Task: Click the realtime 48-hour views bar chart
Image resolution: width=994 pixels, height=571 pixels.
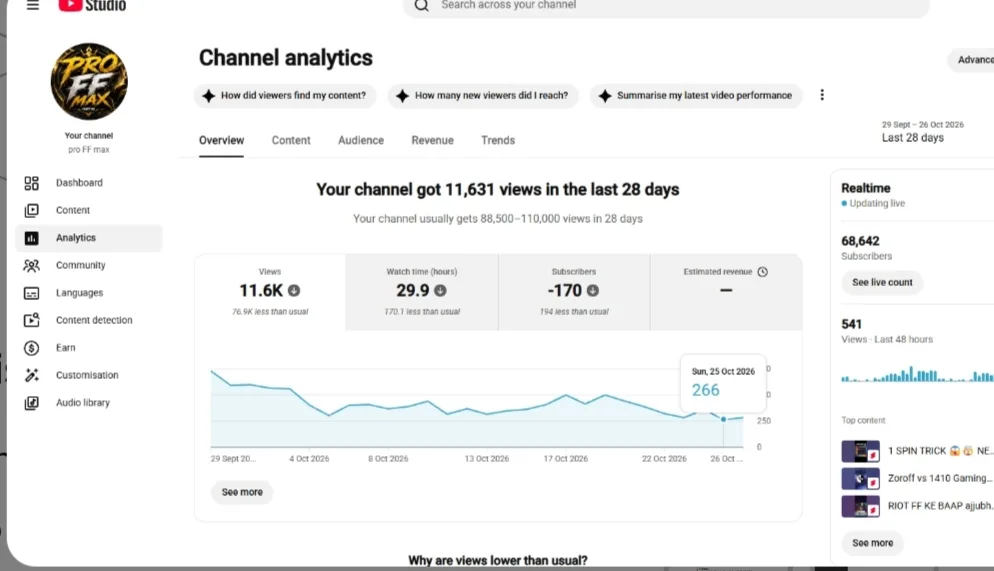Action: pyautogui.click(x=917, y=374)
